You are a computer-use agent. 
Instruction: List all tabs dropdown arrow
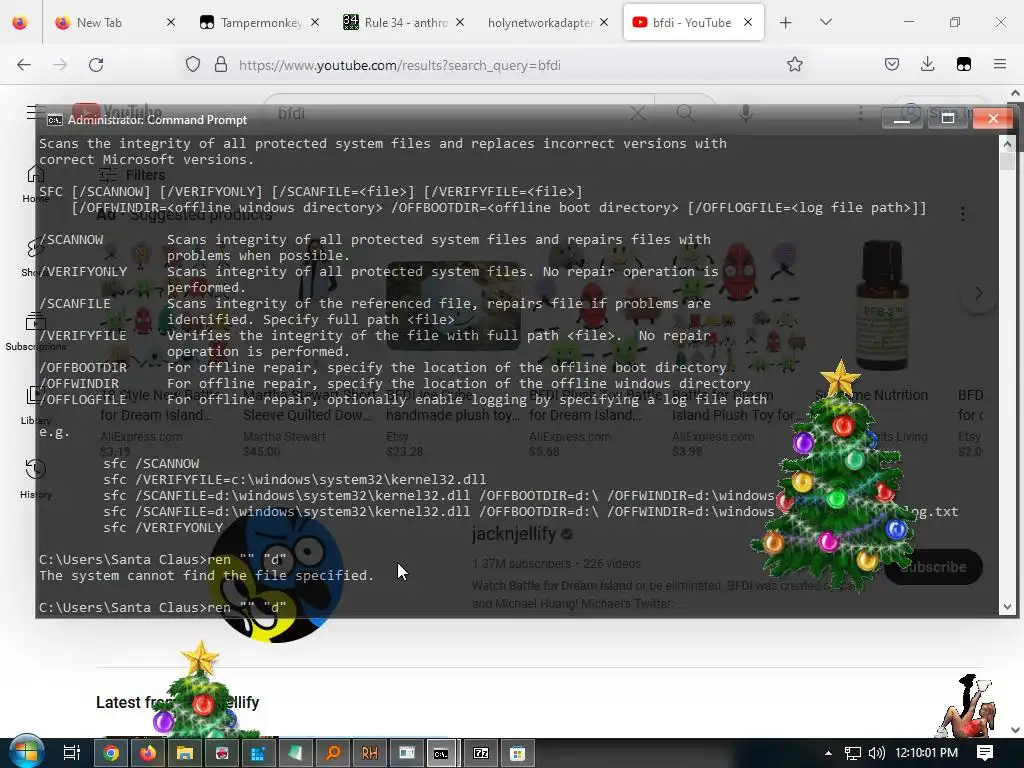(825, 22)
